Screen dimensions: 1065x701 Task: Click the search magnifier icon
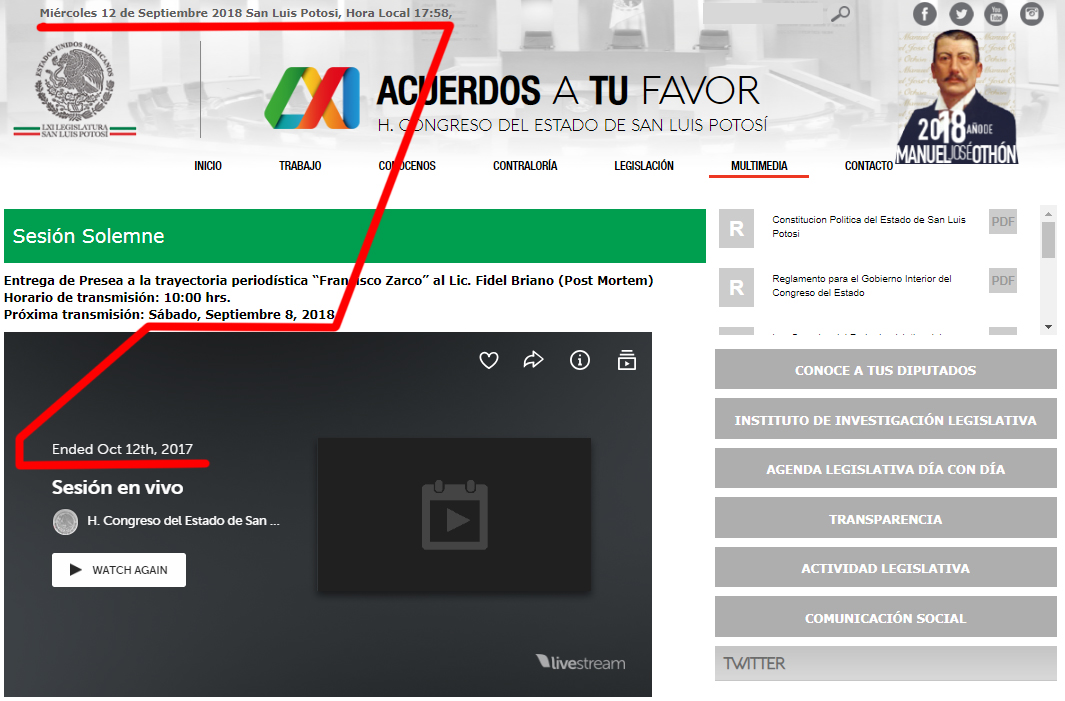[841, 14]
